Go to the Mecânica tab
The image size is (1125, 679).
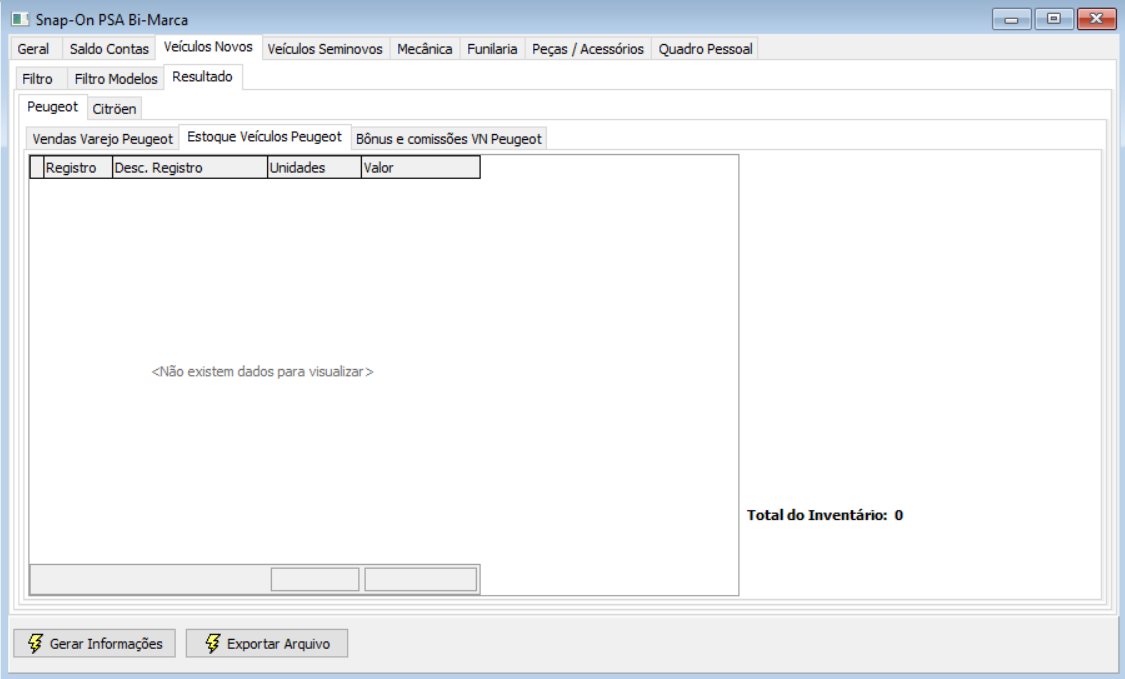425,49
